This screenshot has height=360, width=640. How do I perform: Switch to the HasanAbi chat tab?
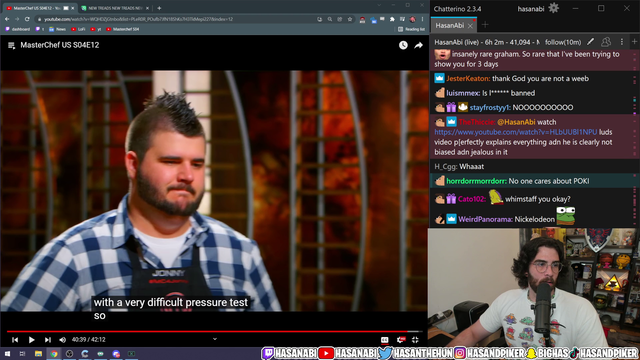(449, 25)
